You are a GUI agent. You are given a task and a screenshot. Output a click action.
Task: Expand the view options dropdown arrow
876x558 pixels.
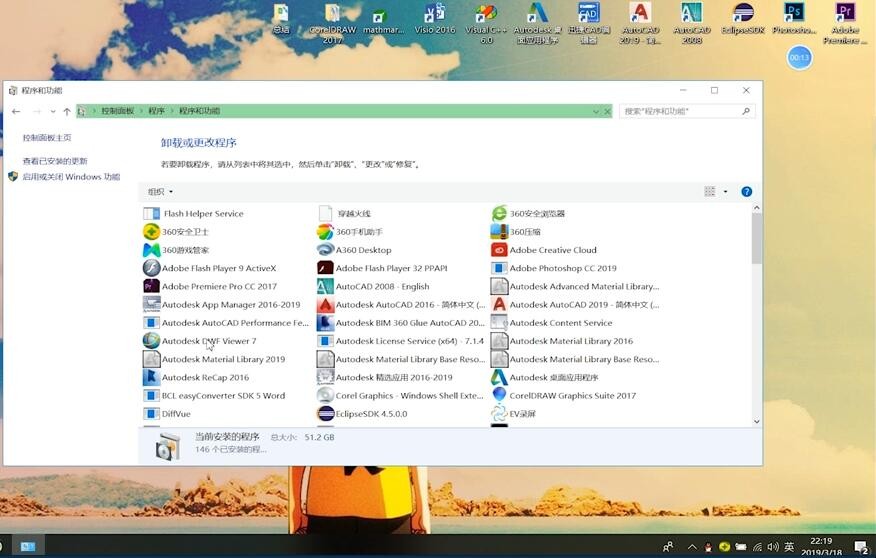tap(726, 192)
